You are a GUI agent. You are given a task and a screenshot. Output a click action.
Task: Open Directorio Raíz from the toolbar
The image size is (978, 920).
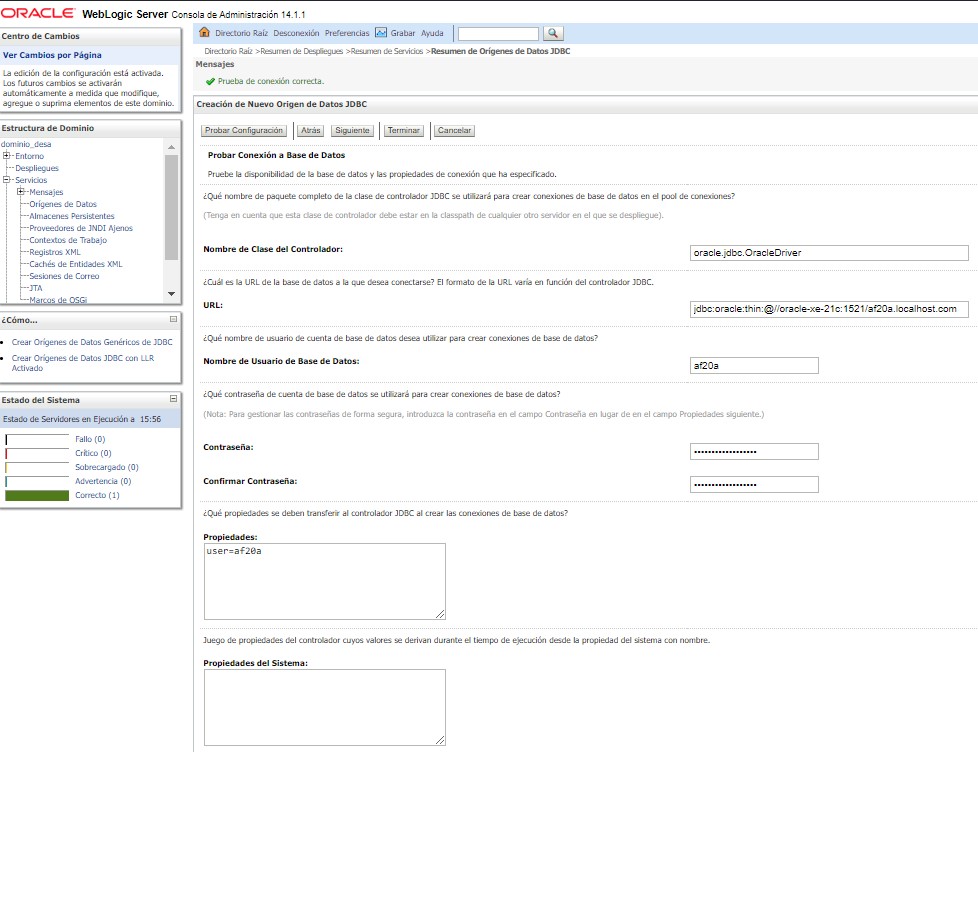(241, 33)
